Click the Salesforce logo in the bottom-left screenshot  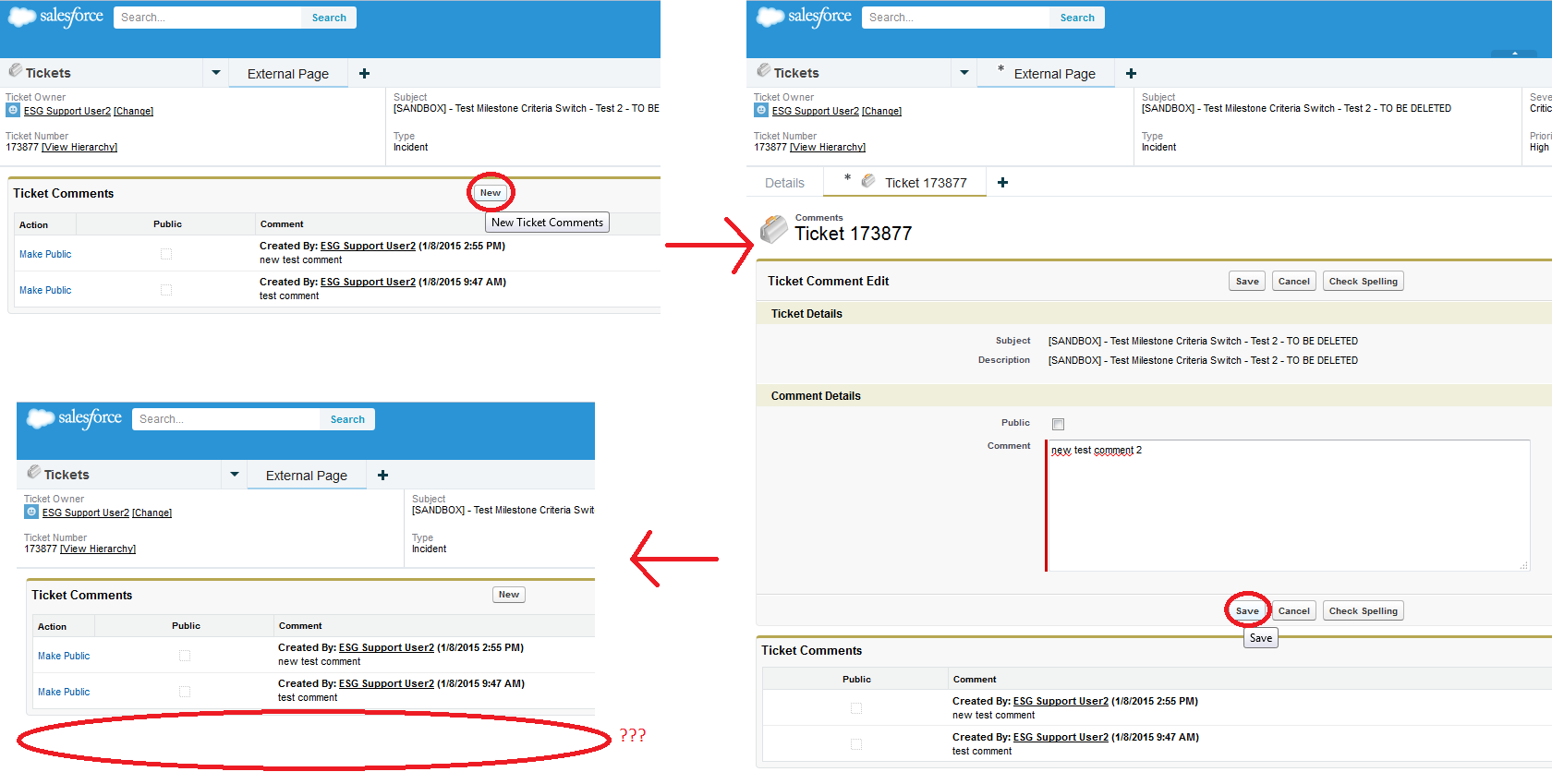tap(74, 418)
